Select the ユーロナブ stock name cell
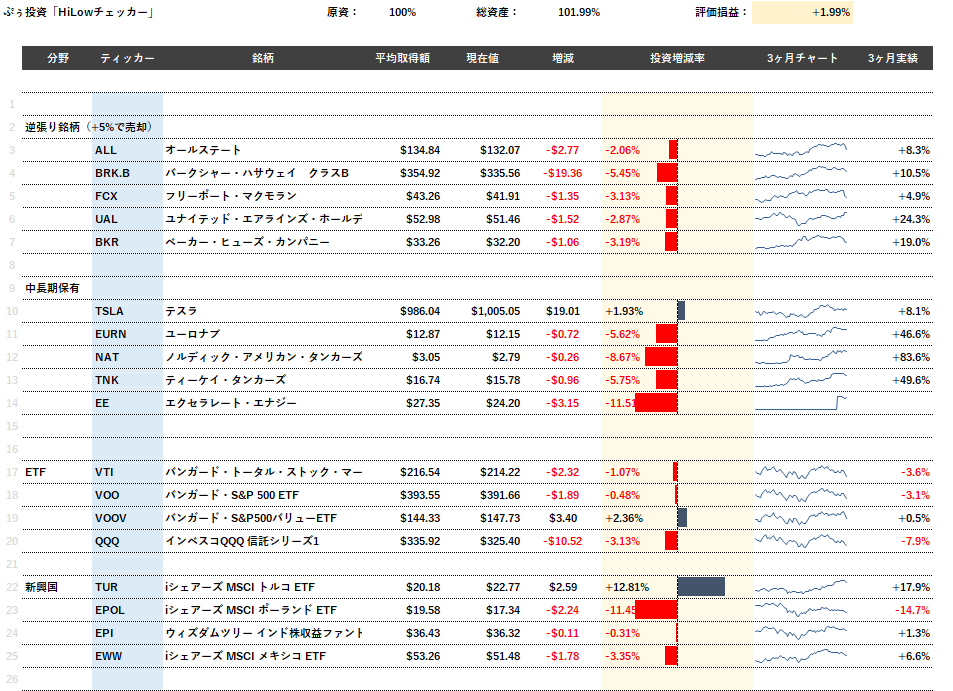The image size is (953, 691). point(193,334)
